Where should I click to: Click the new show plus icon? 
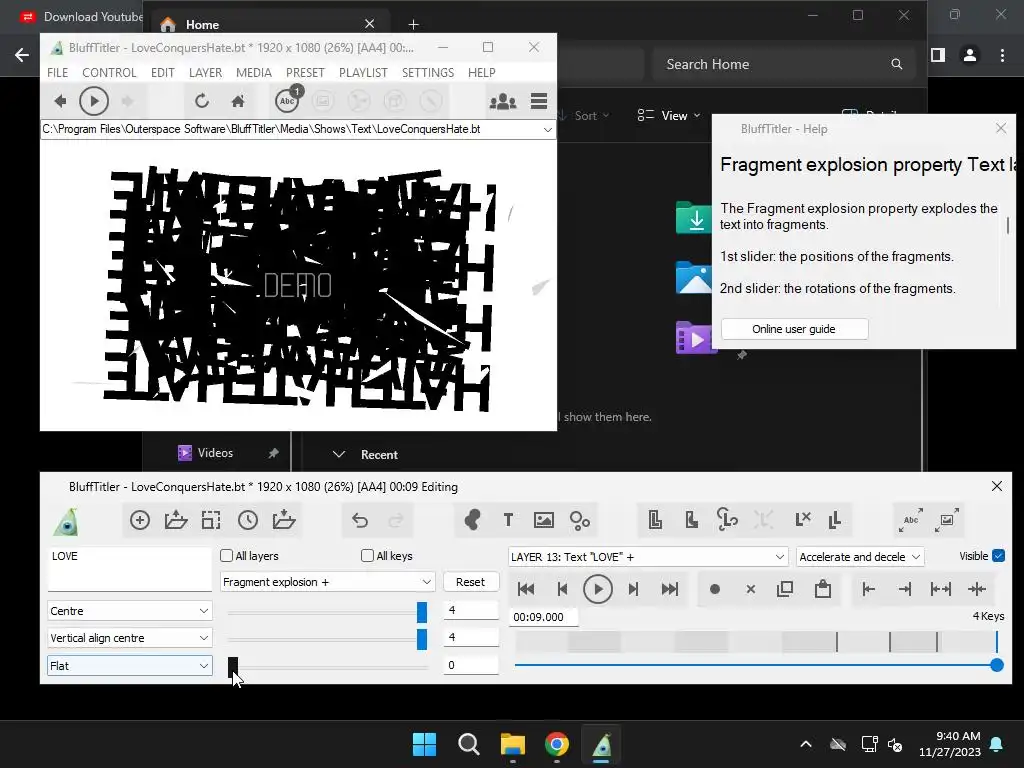pyautogui.click(x=140, y=520)
